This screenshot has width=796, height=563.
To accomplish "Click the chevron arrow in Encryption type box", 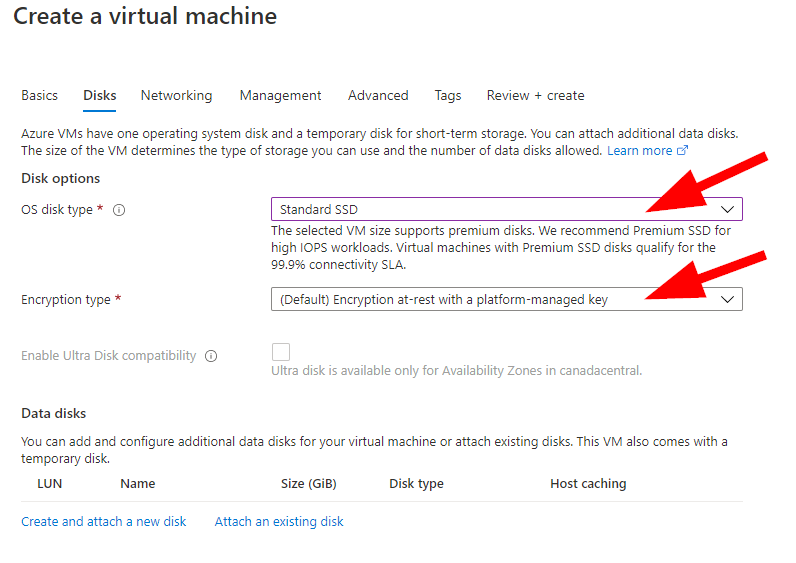I will coord(727,299).
